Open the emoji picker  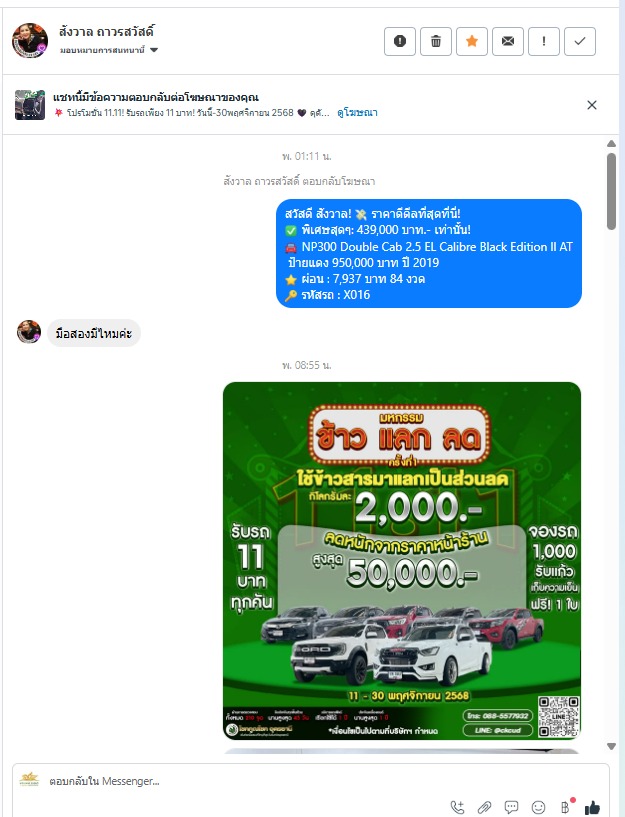point(539,807)
